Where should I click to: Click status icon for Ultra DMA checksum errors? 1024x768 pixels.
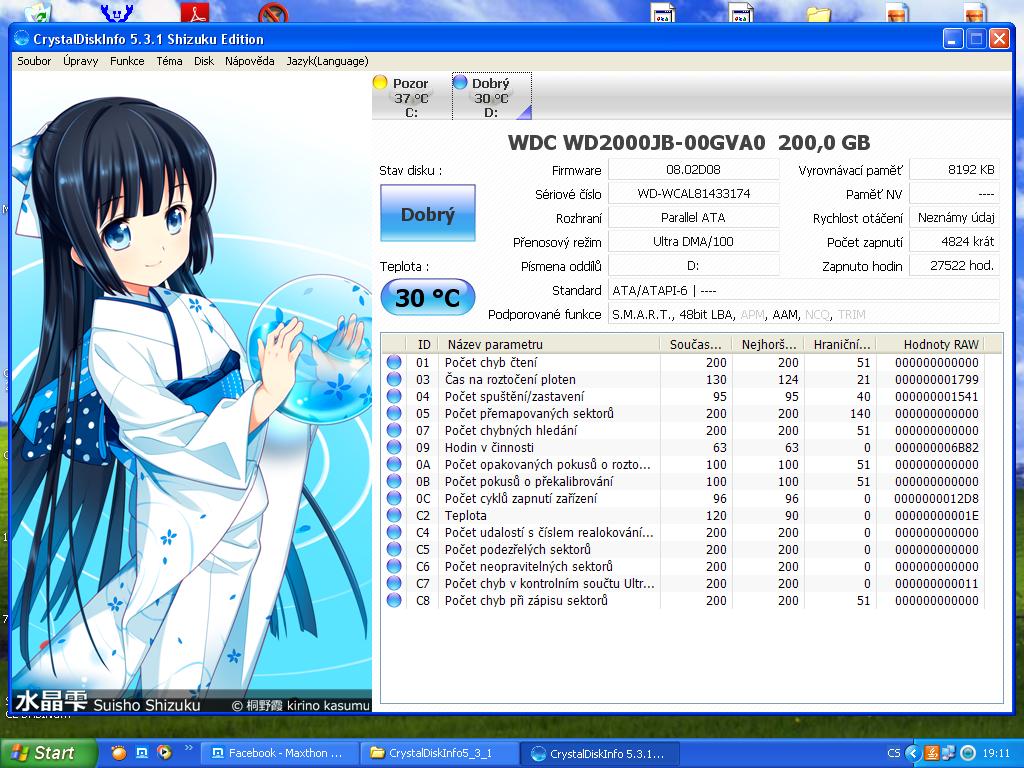pos(394,583)
